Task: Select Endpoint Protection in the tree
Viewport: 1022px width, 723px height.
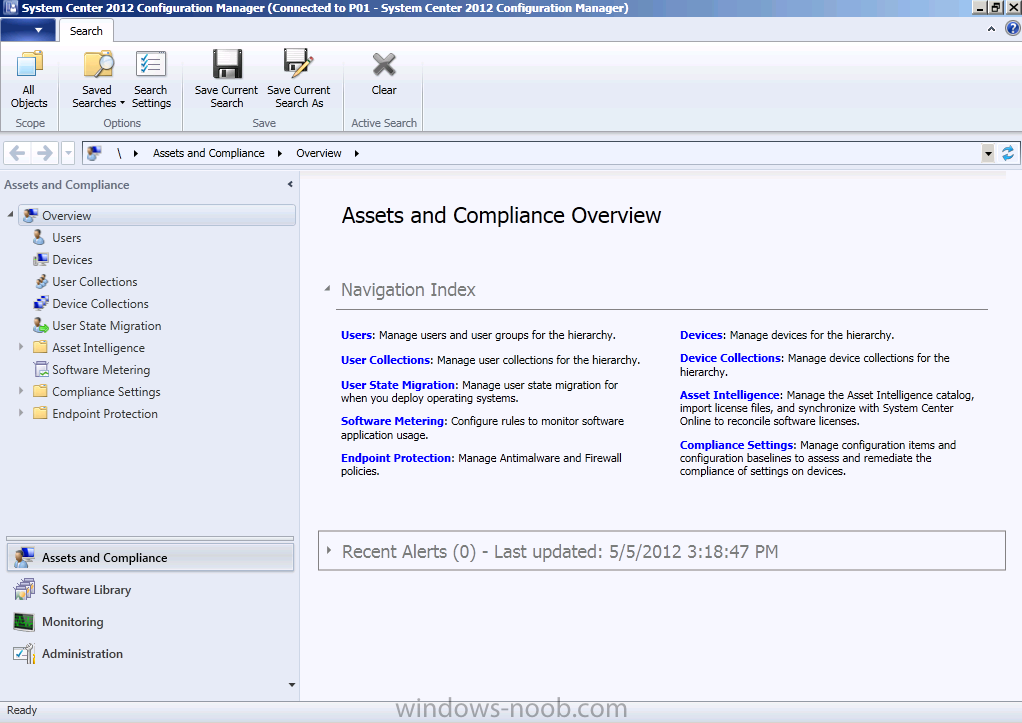Action: click(105, 414)
